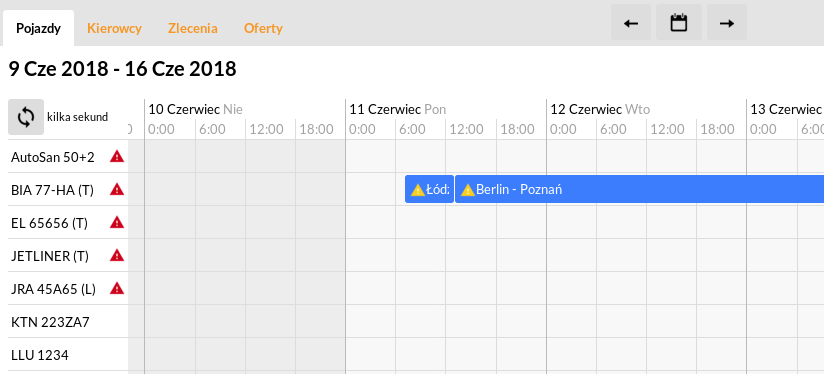
Task: Click red warning icon next to AutoSan 50+2
Action: click(x=117, y=156)
